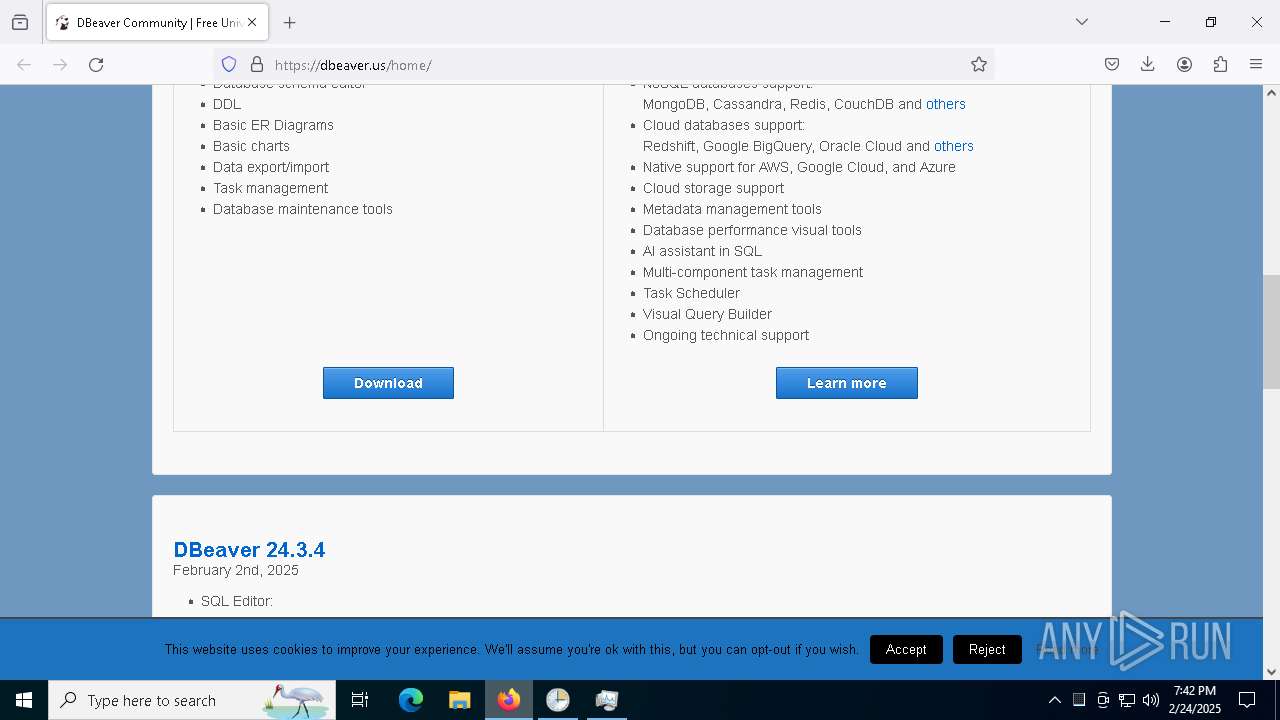Show hidden system tray icons
The image size is (1280, 720).
[x=1054, y=700]
